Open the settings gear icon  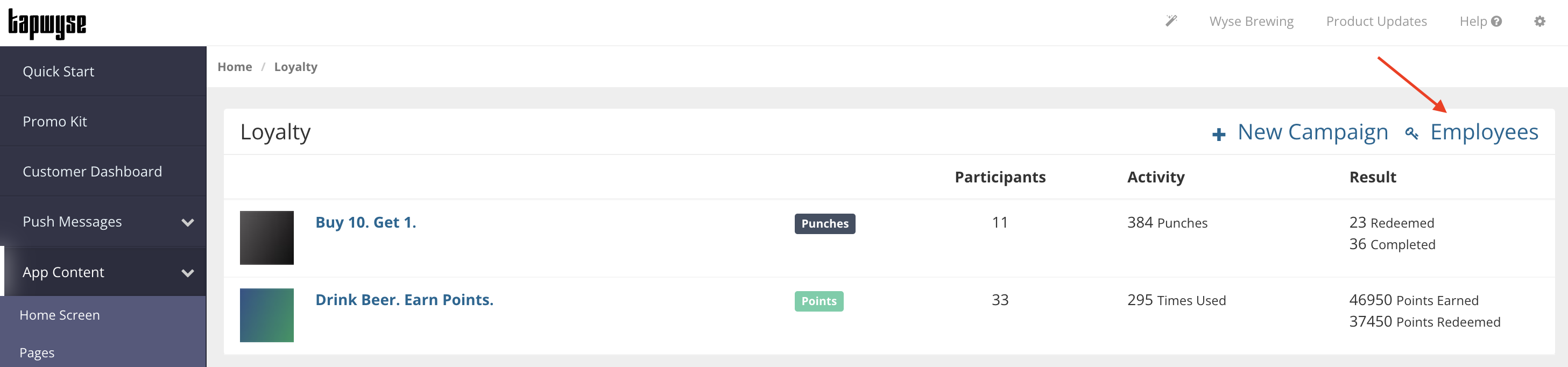coord(1539,22)
